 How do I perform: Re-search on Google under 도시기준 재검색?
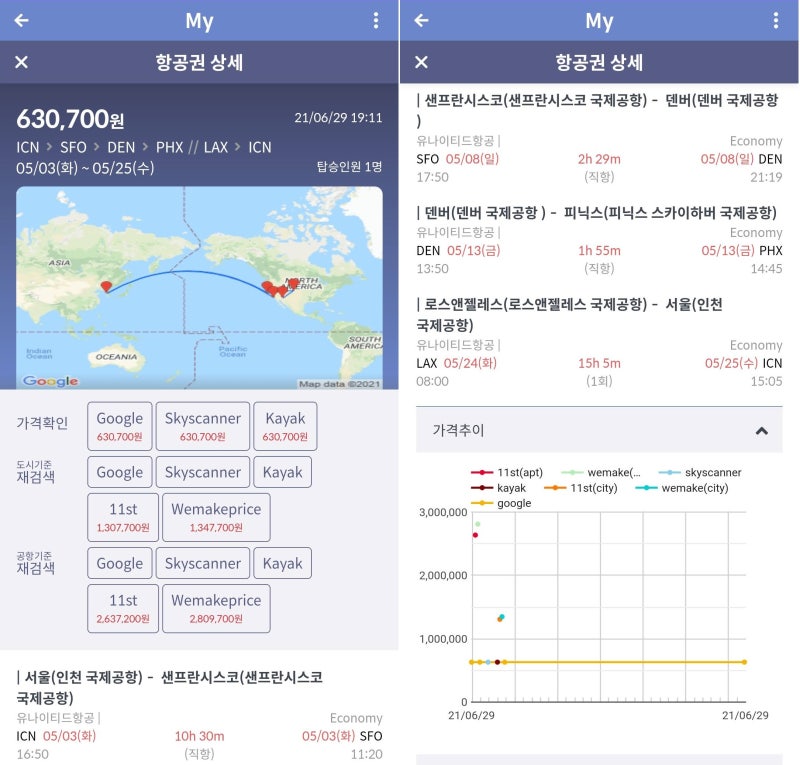120,472
